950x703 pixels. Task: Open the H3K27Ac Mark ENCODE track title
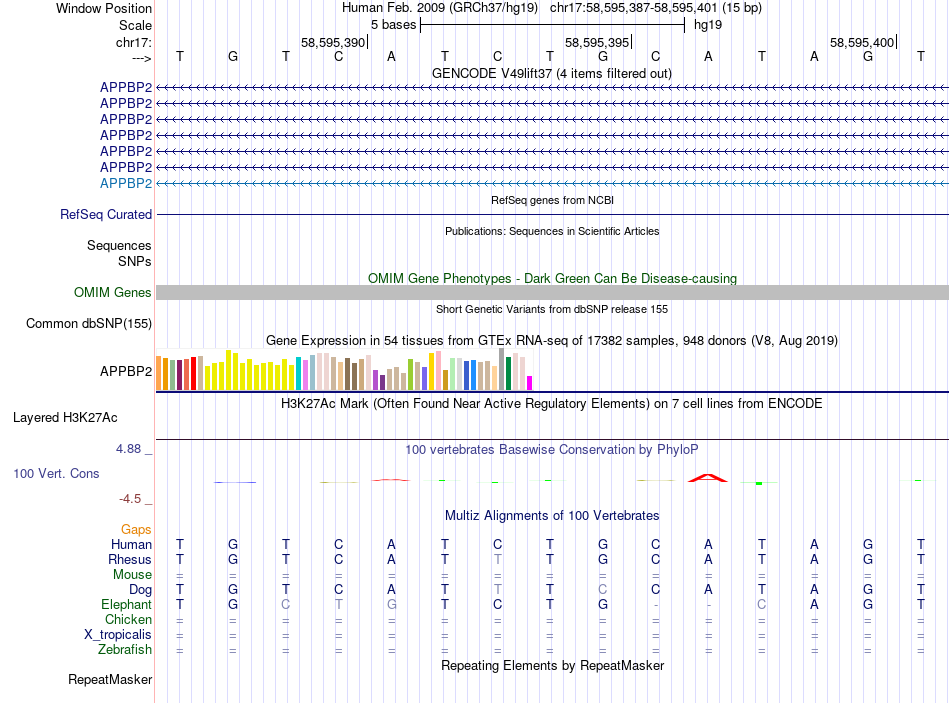(x=551, y=404)
